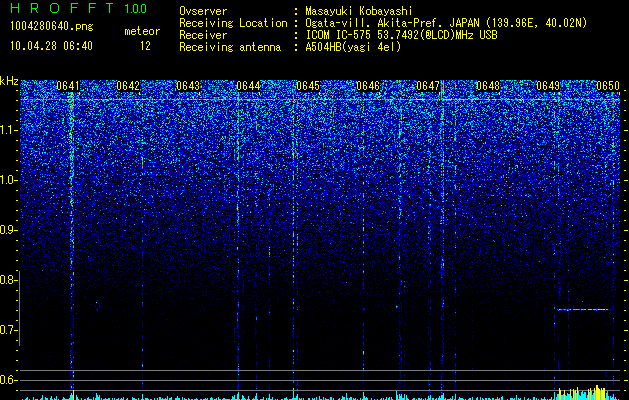Click the 0648 time marker
This screenshot has width=629, height=400.
click(488, 86)
